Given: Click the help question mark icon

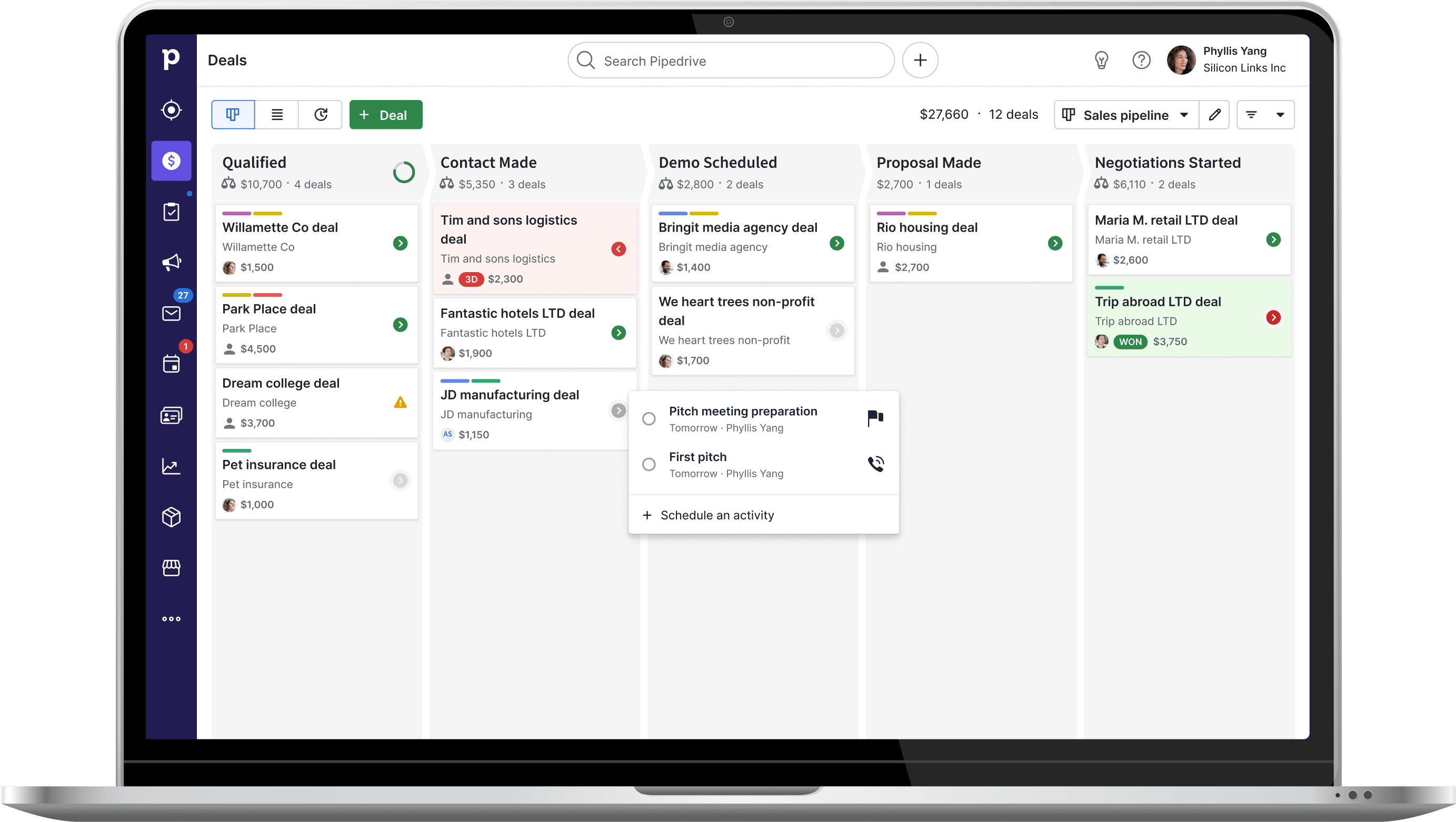Looking at the screenshot, I should pos(1141,60).
